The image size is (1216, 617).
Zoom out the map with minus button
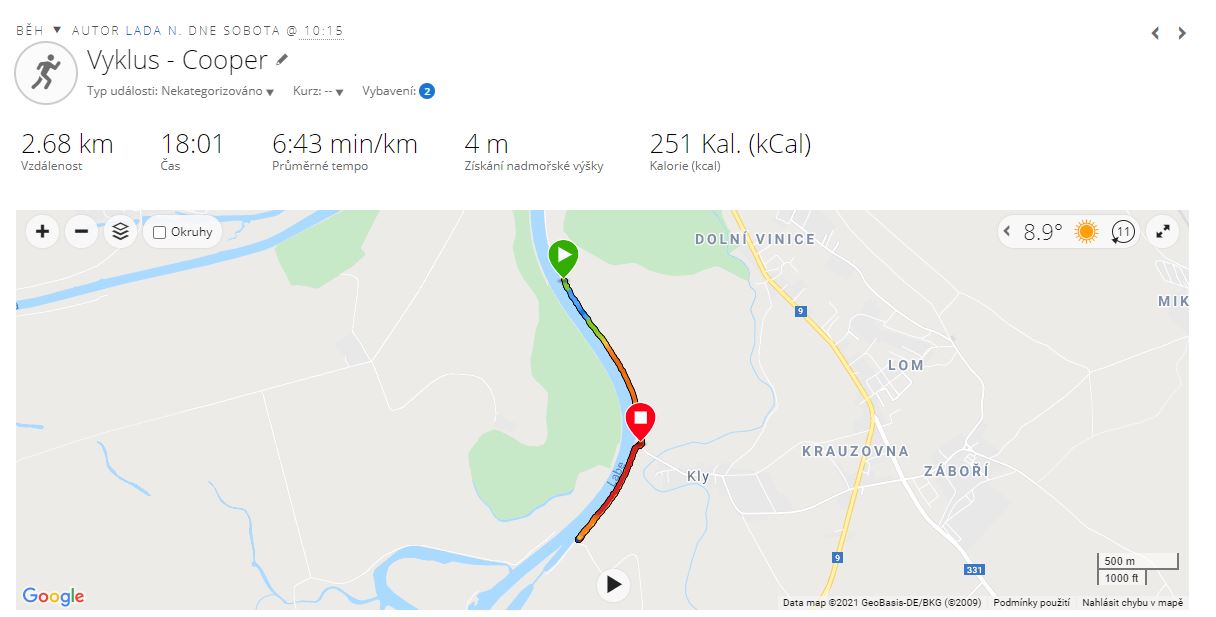pyautogui.click(x=81, y=232)
